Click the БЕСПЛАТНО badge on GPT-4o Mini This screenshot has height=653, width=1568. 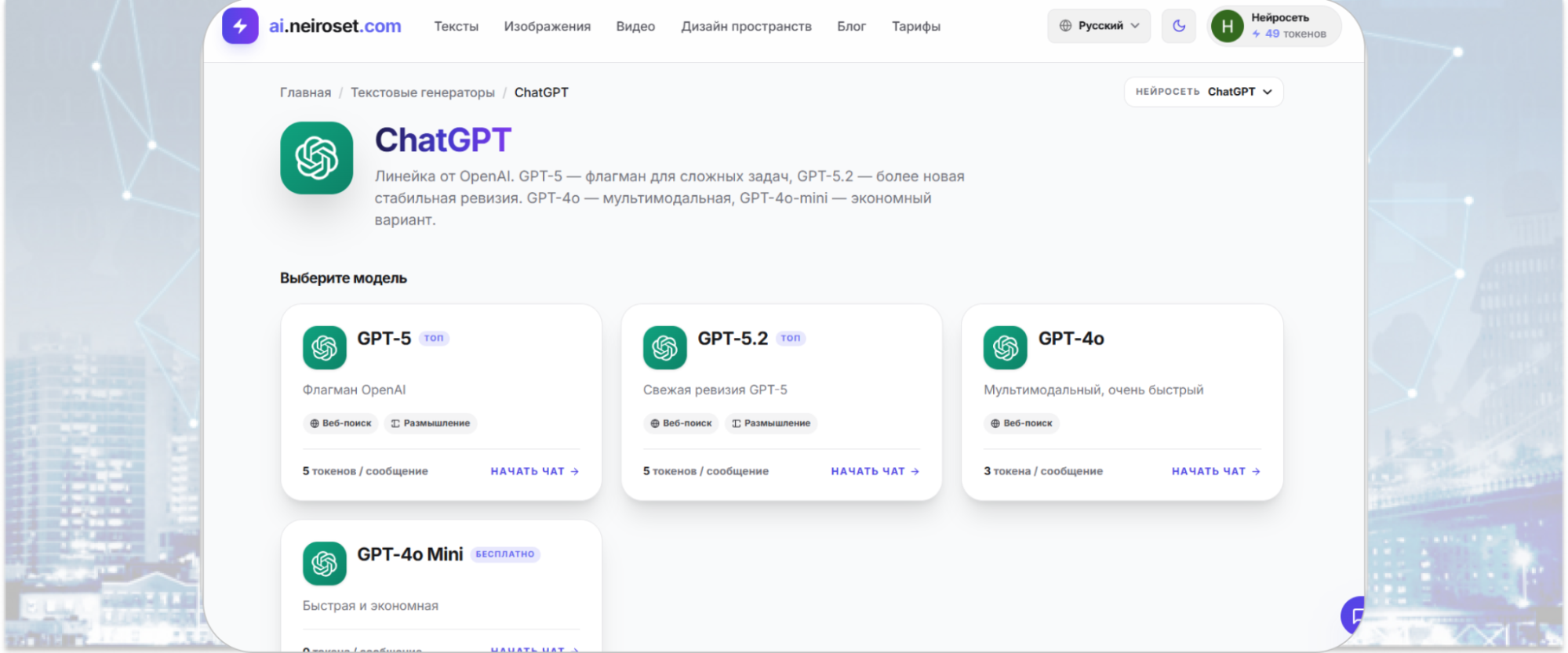(505, 554)
